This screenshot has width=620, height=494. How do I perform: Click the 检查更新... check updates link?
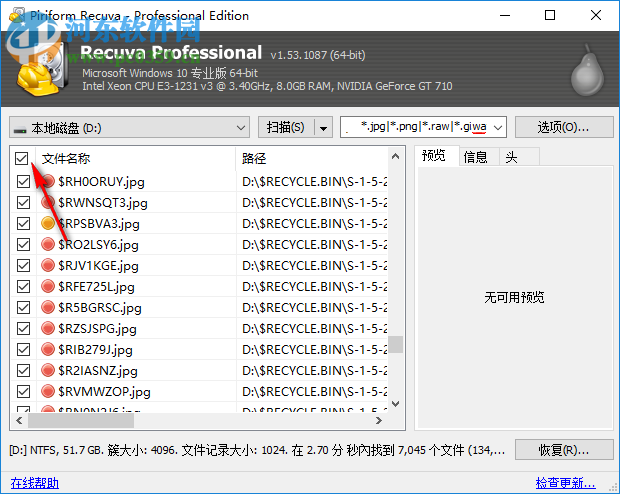pyautogui.click(x=565, y=483)
